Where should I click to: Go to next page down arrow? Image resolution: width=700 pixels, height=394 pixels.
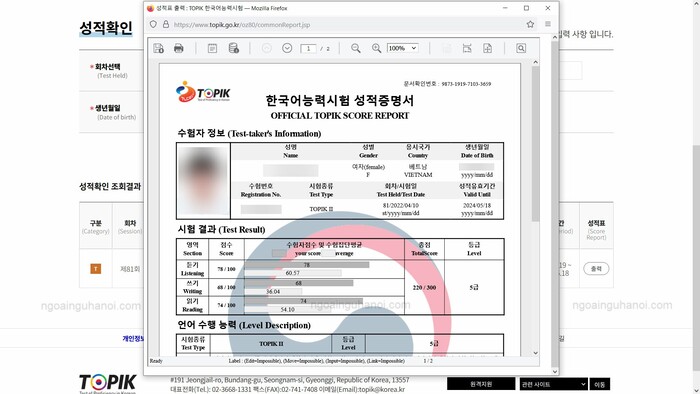[287, 48]
